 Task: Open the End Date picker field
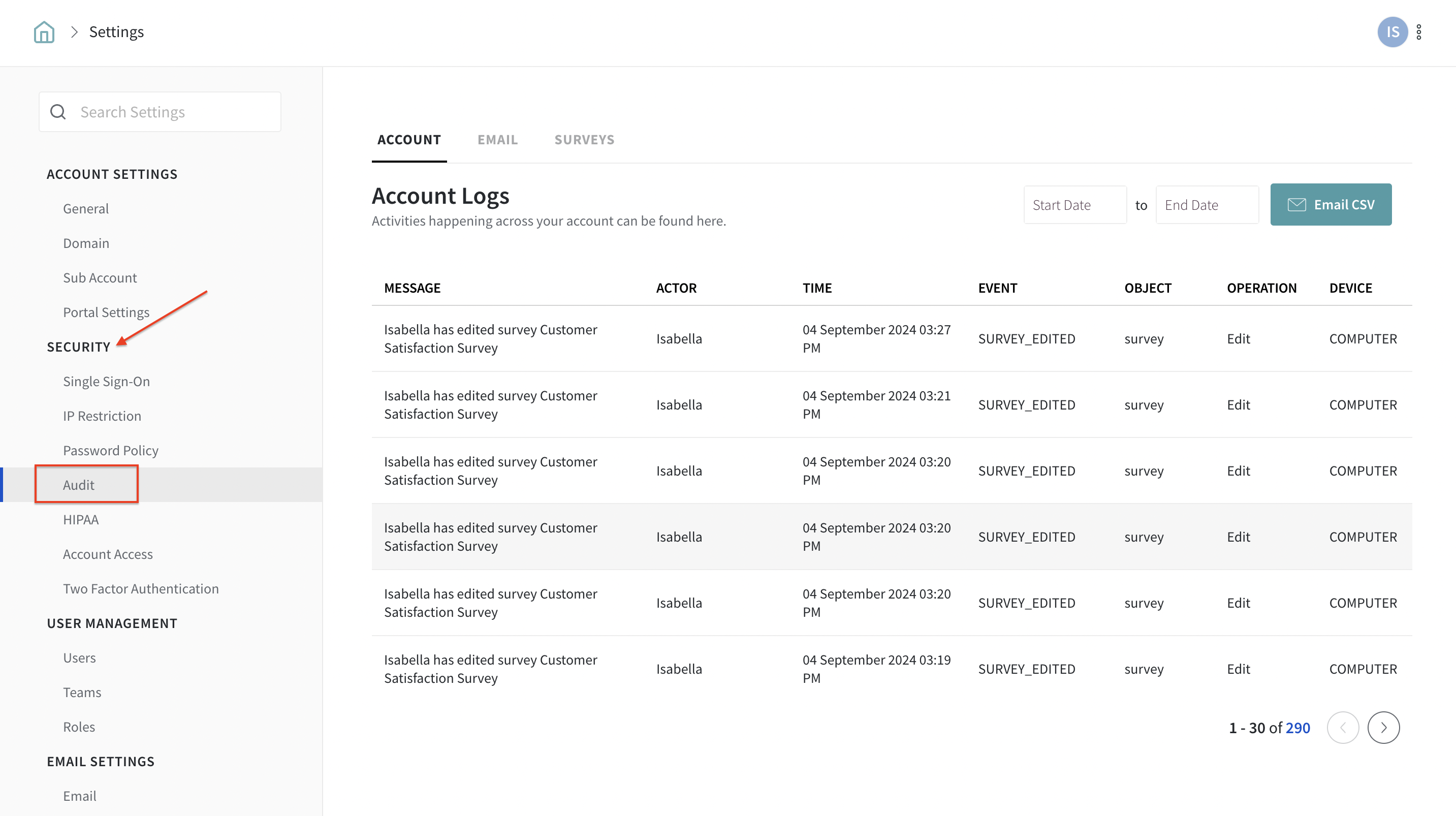coord(1207,205)
